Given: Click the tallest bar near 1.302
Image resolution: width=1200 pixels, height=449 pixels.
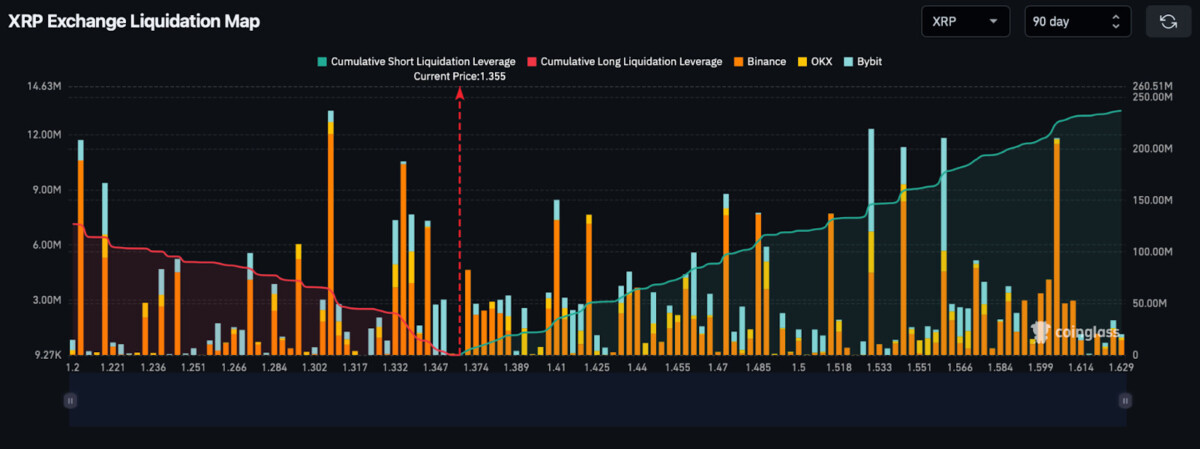Looking at the screenshot, I should [x=330, y=232].
